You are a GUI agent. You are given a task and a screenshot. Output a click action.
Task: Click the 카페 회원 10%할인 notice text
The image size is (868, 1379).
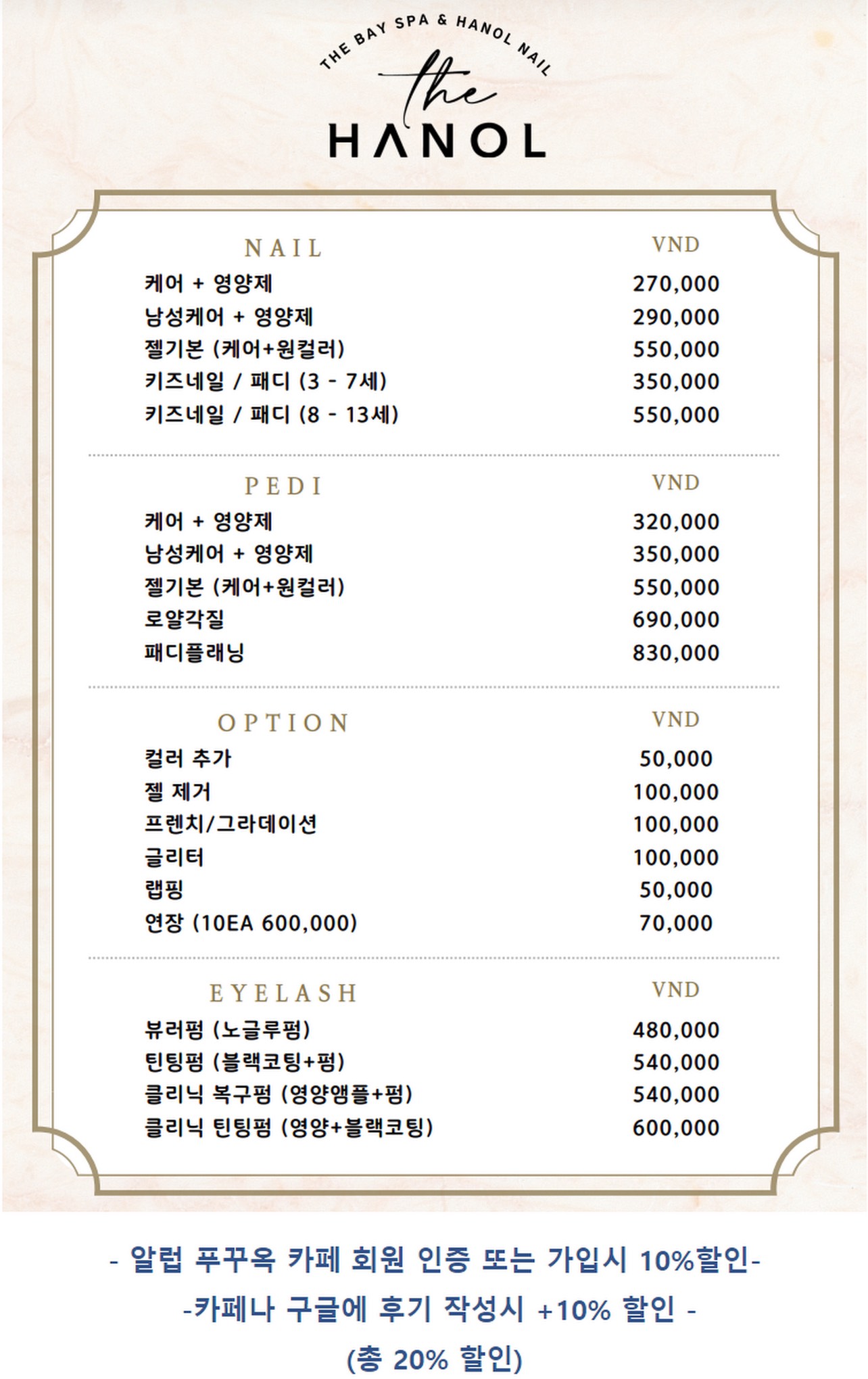pos(435,1259)
